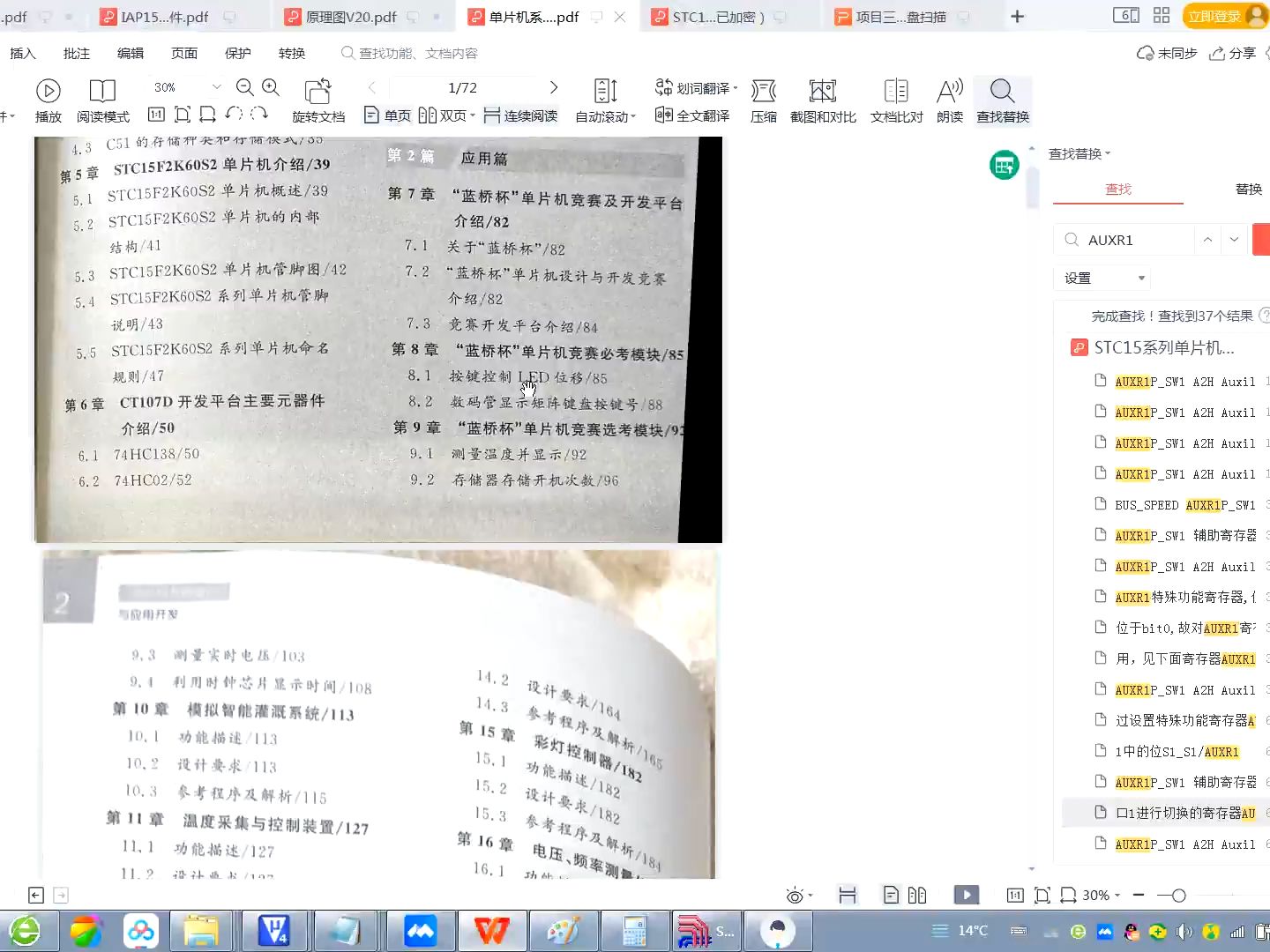Click the 压缩 compression icon

tap(763, 99)
